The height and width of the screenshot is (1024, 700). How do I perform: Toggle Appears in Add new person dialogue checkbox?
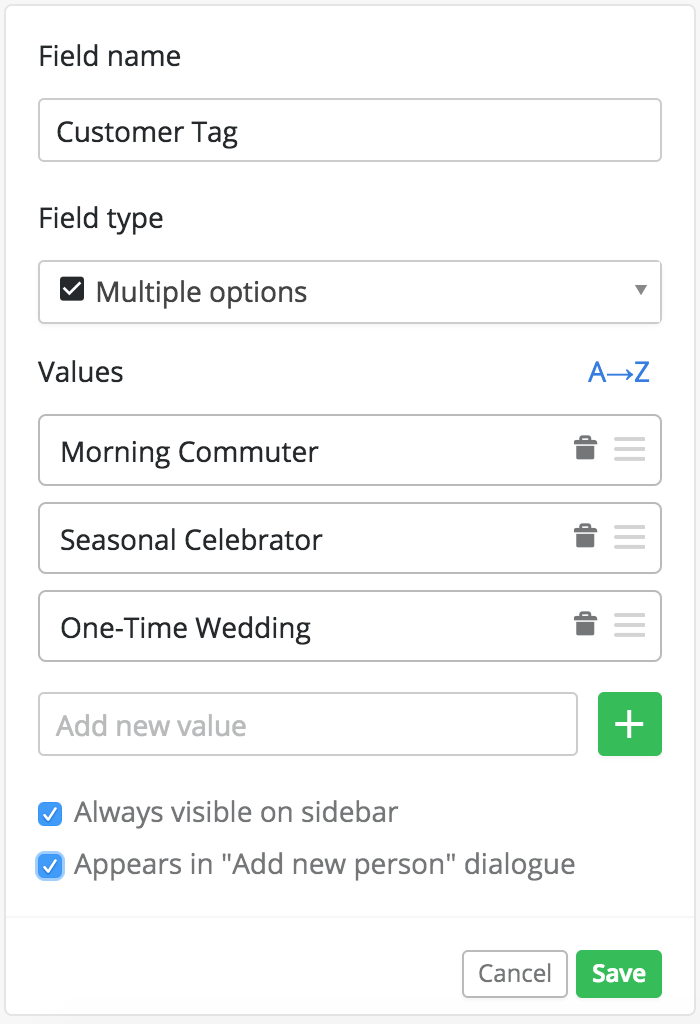pos(50,867)
